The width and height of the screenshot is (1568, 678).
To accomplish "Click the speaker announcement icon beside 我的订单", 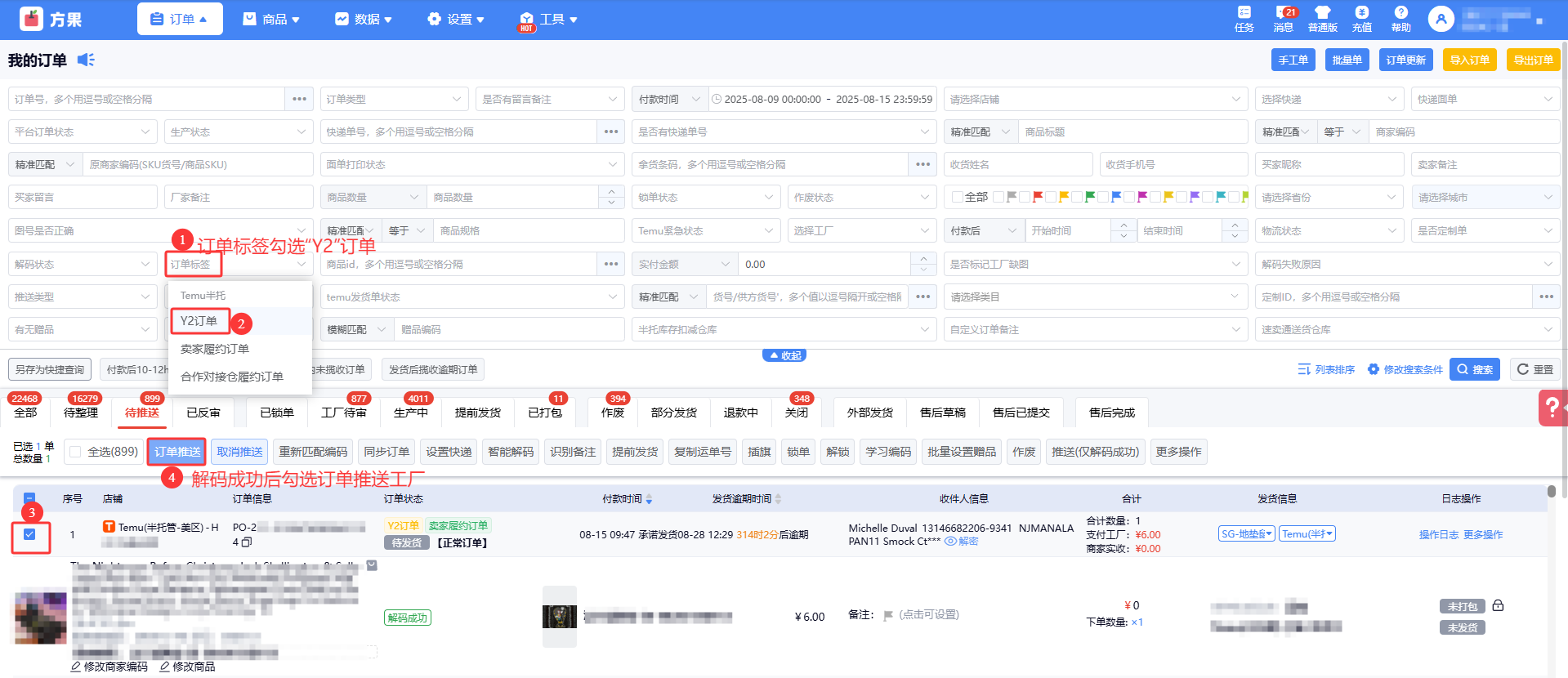I will coord(86,60).
